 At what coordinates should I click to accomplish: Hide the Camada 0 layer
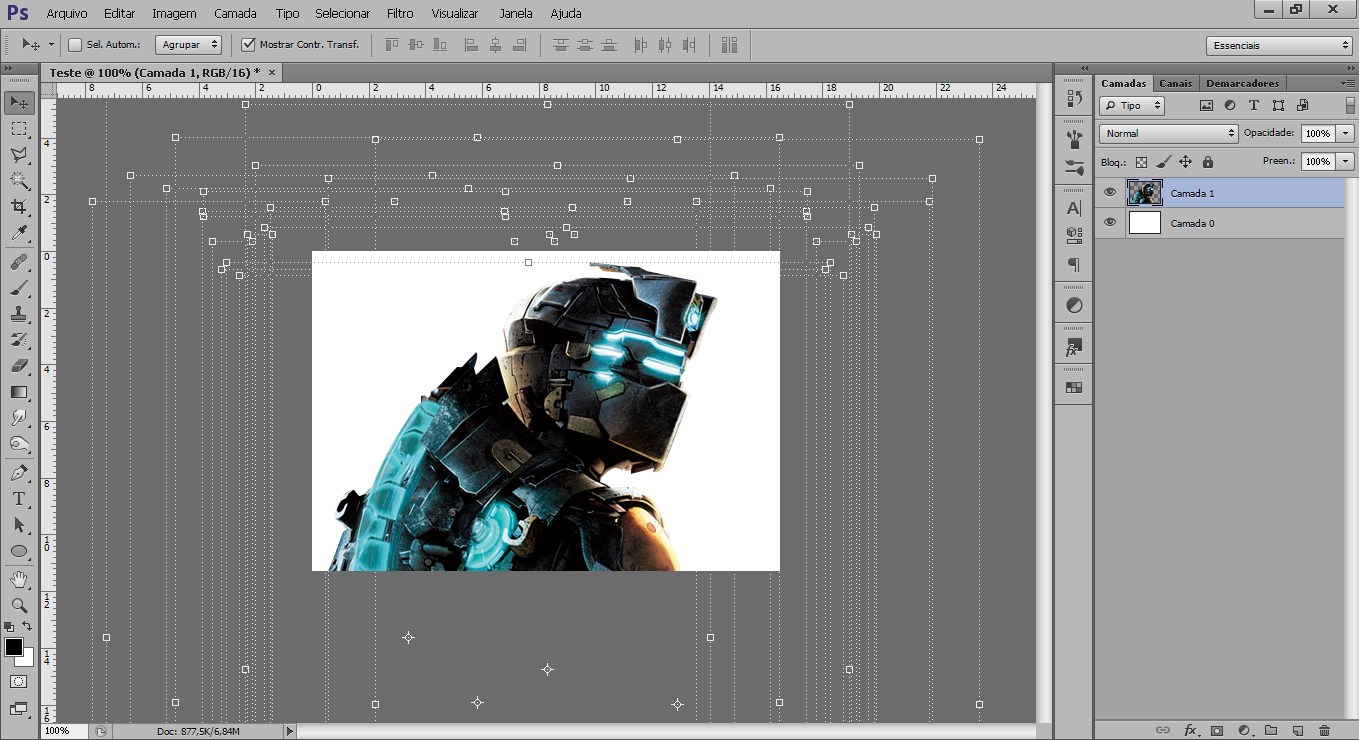tap(1110, 223)
